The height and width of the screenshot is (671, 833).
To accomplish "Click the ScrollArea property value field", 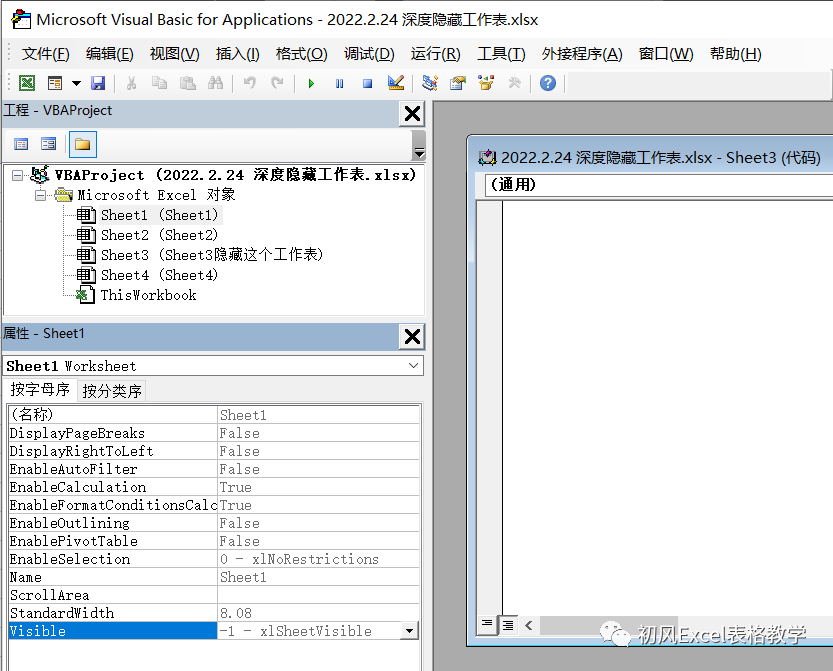I will click(x=318, y=595).
